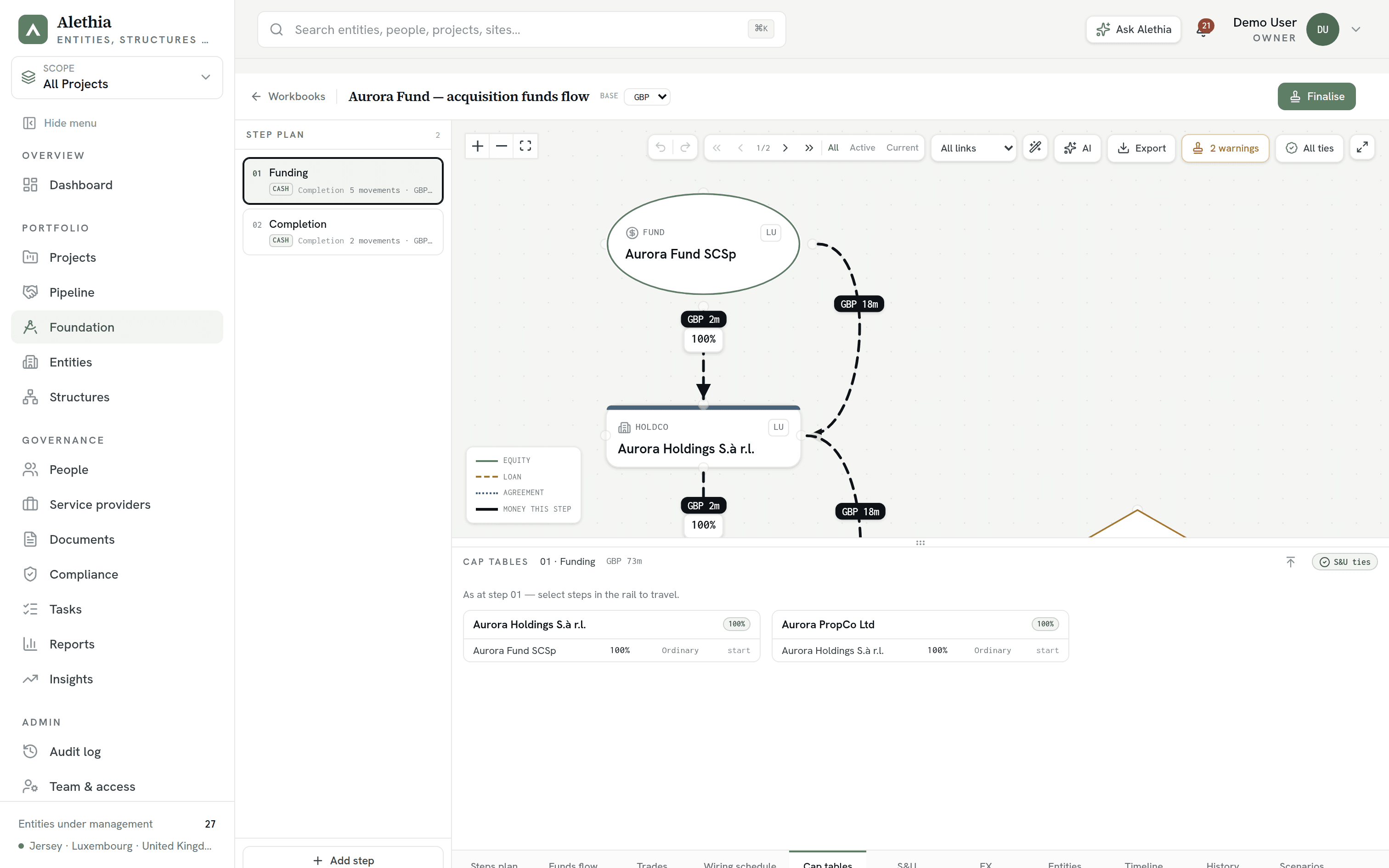
Task: Change base currency GBP dropdown
Action: (647, 96)
